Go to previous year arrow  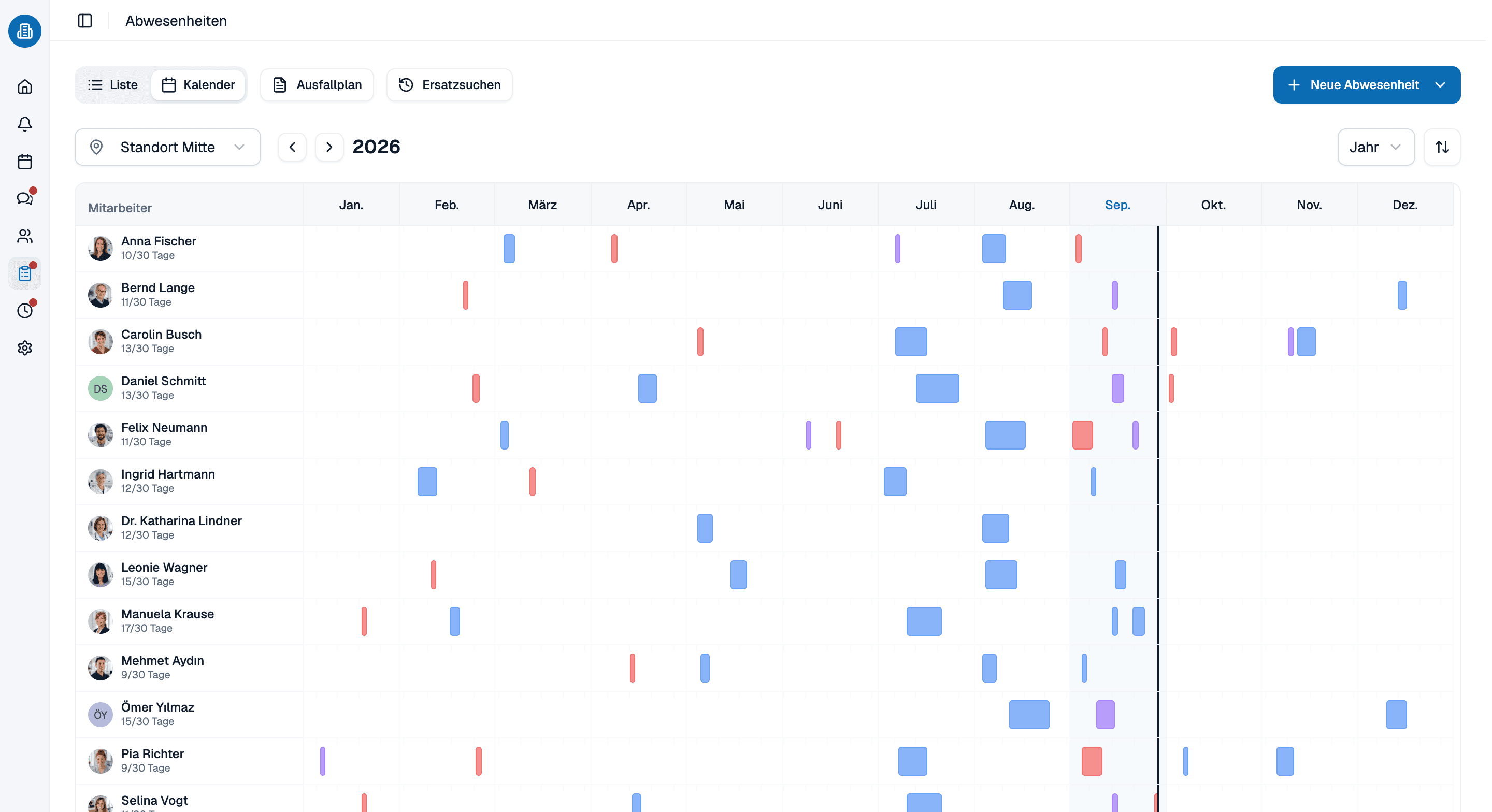click(292, 147)
